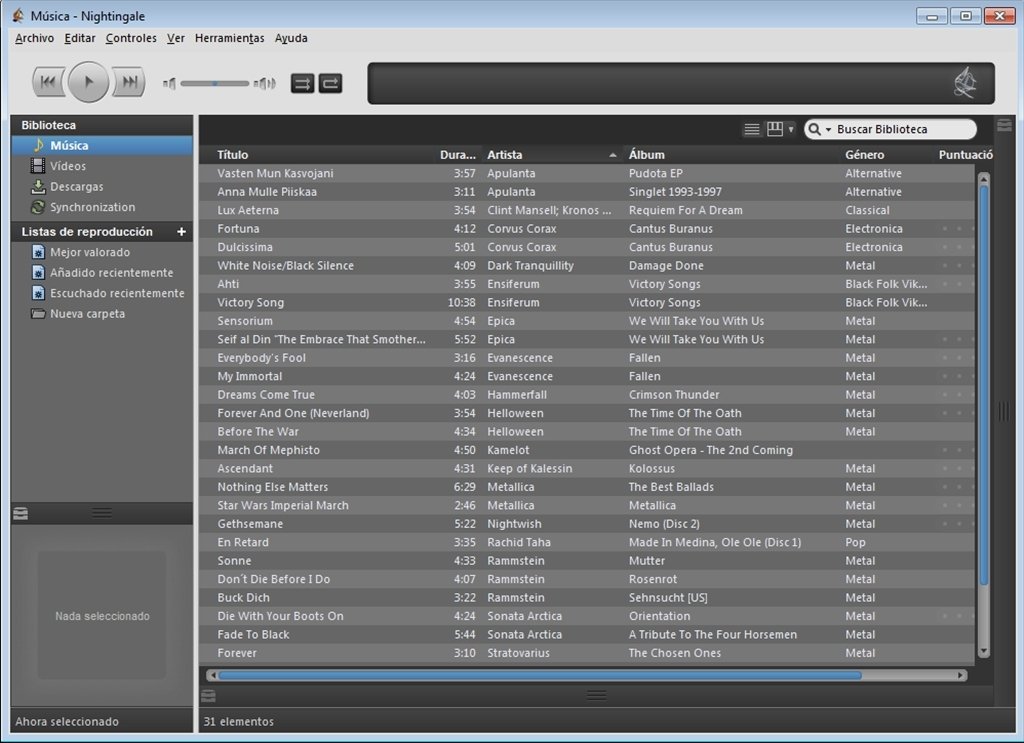Click the next track button
Screen dimensions: 1024x743
[129, 82]
